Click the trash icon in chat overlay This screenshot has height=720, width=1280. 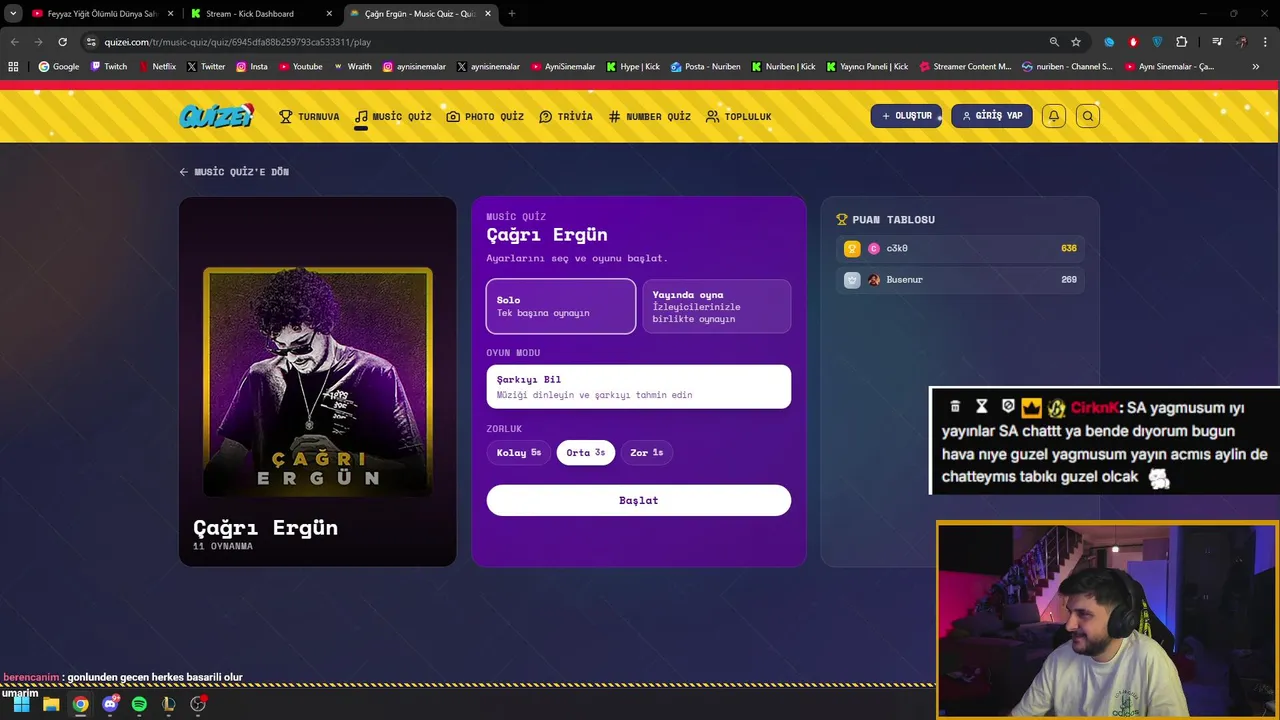pyautogui.click(x=955, y=406)
